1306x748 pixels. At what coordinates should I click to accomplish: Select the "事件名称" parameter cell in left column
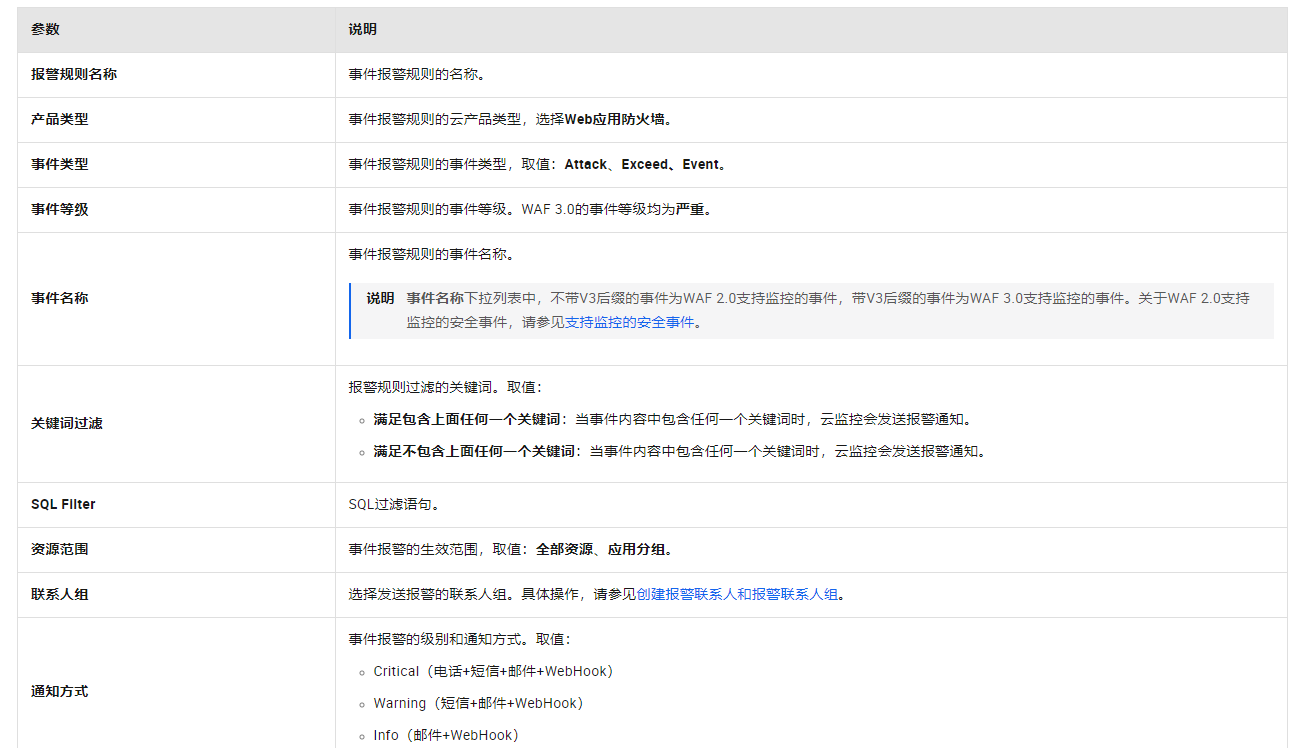176,299
